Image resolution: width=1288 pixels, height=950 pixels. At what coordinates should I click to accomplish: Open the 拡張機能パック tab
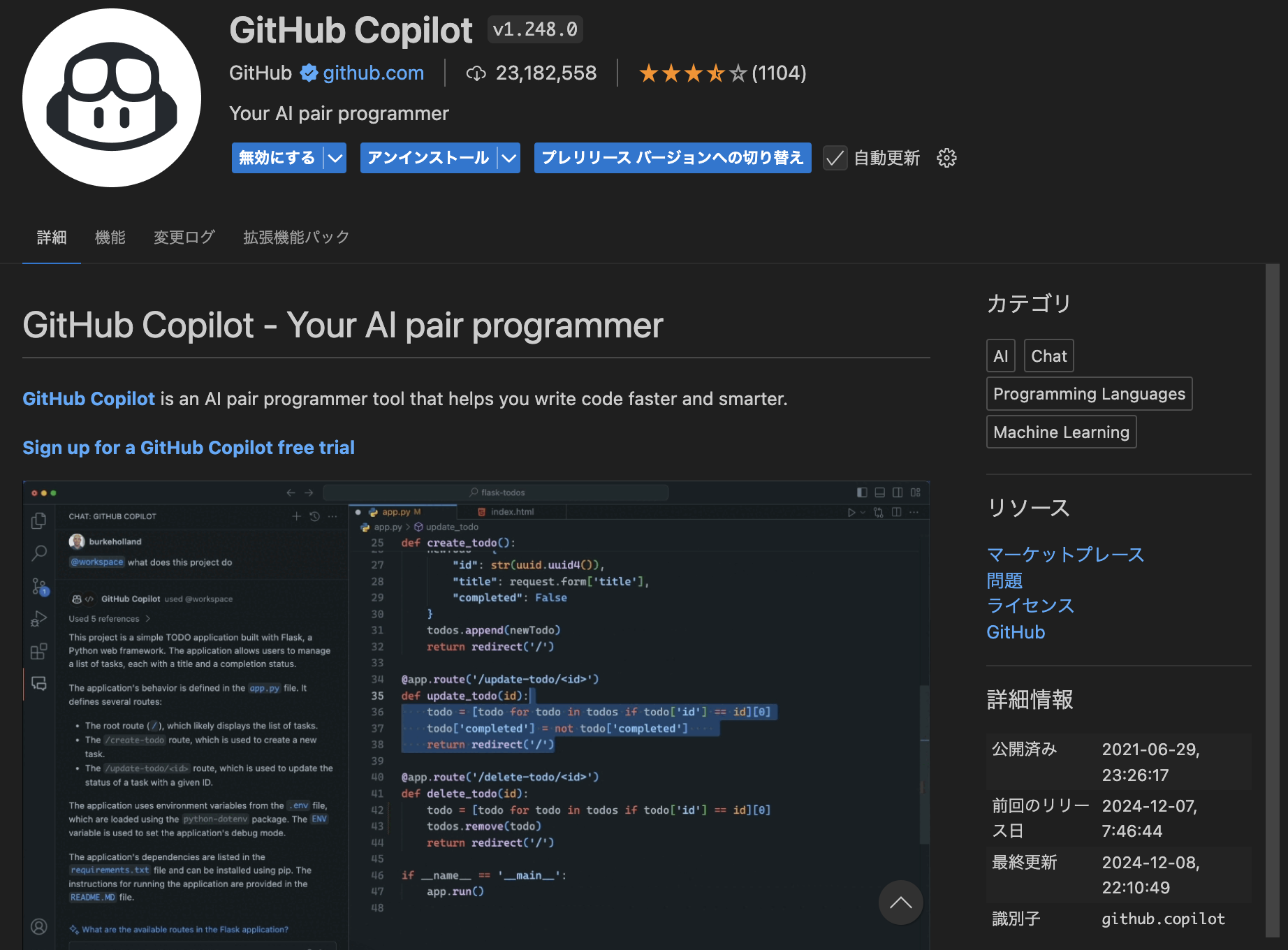tap(295, 237)
